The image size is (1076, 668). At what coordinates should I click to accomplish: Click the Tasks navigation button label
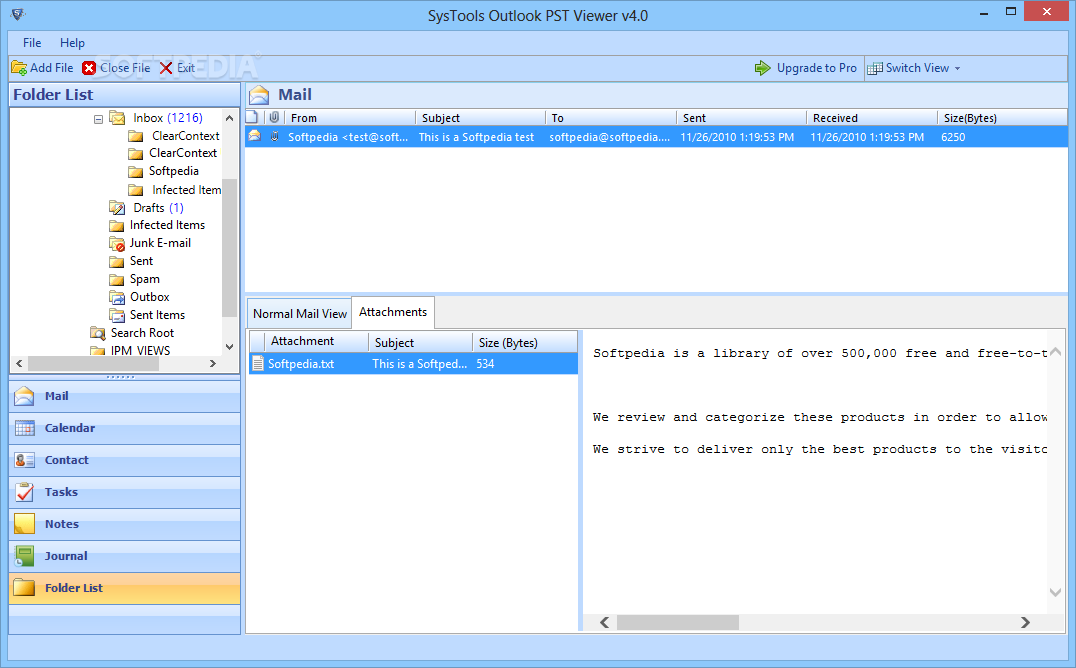[x=61, y=492]
